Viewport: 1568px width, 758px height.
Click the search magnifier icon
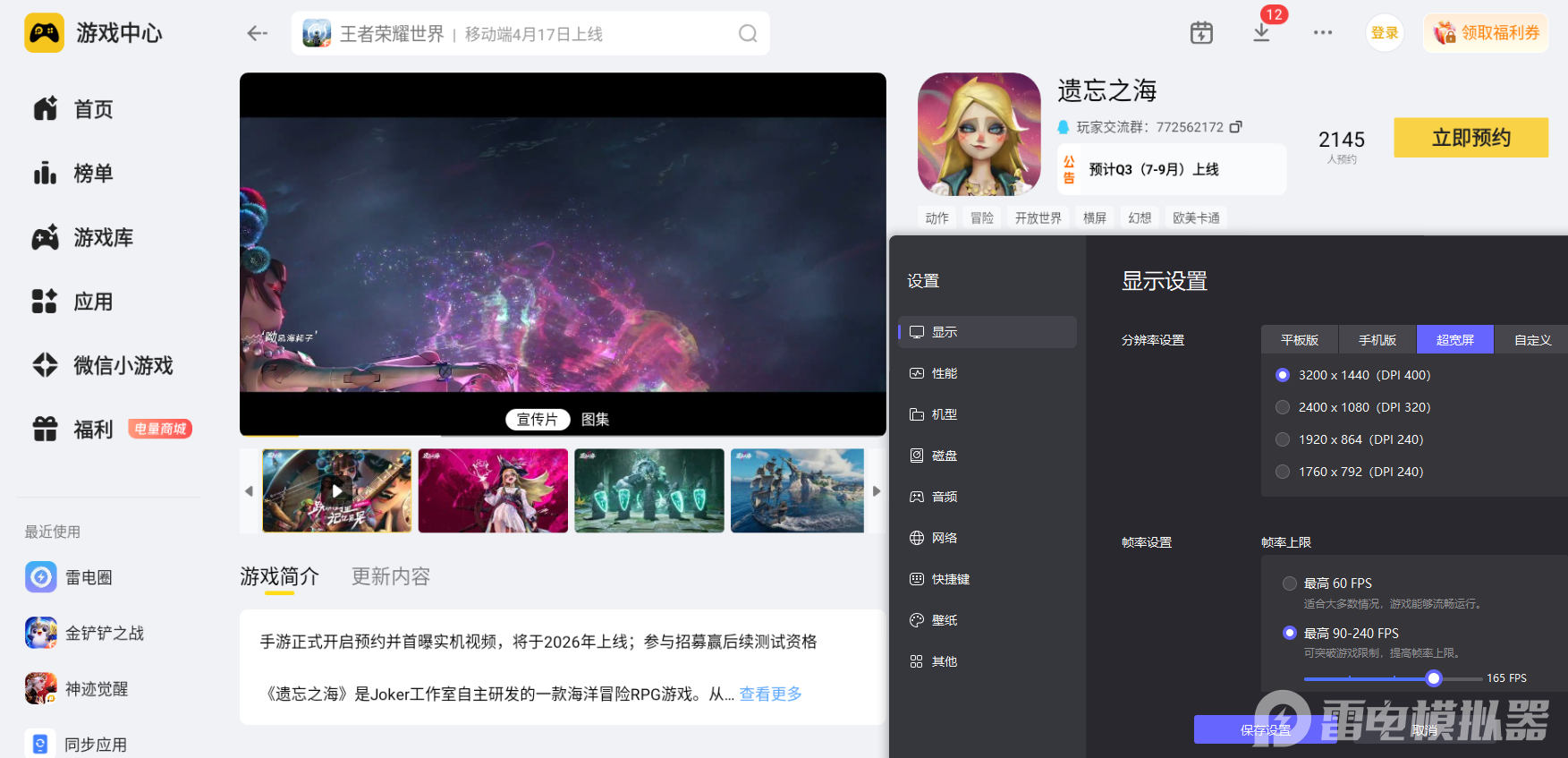[748, 34]
